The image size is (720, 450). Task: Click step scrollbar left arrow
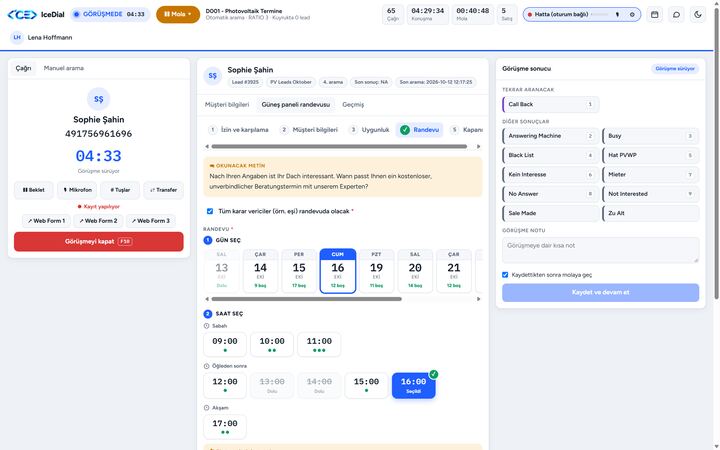point(207,146)
